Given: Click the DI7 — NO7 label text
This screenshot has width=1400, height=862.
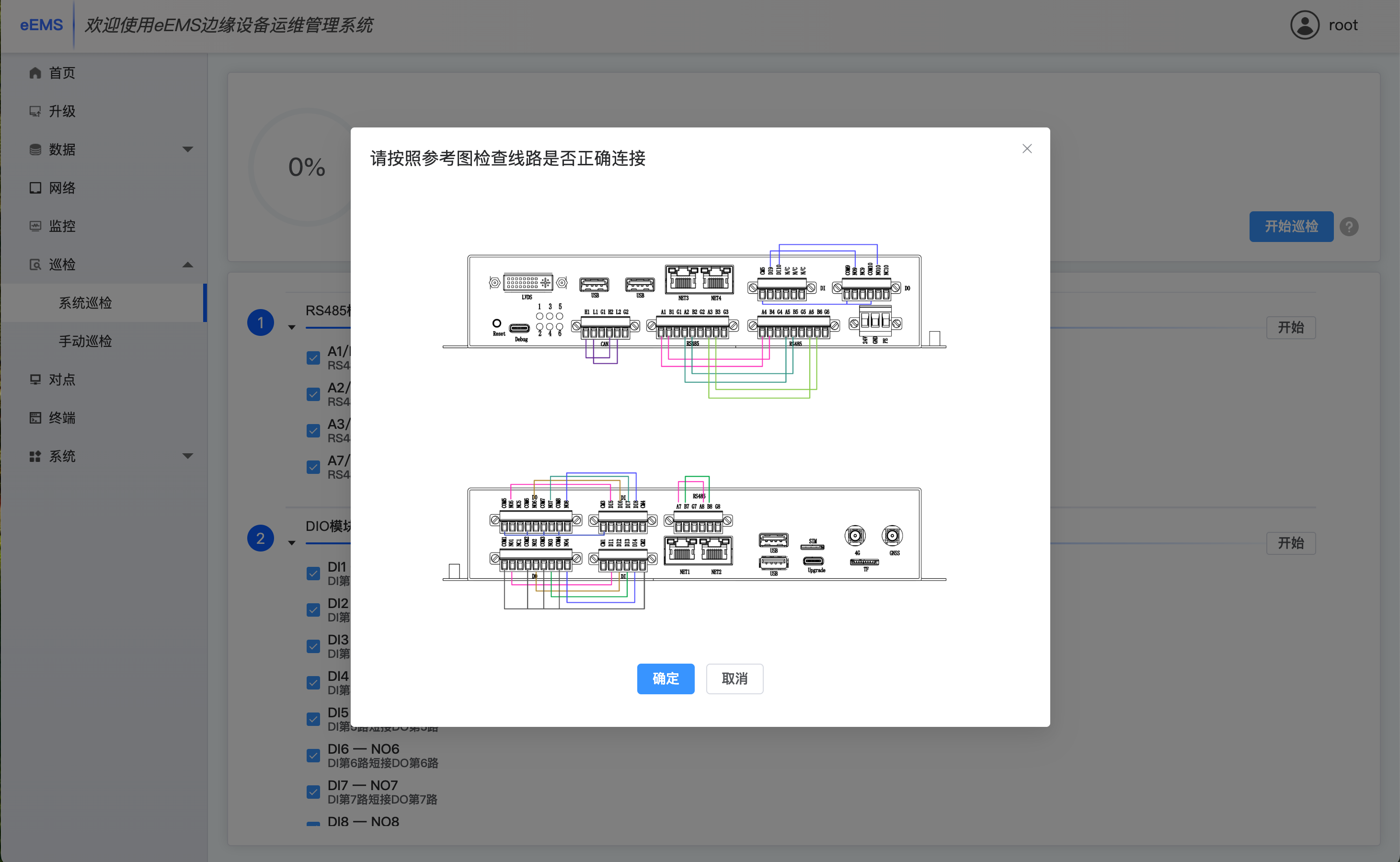Looking at the screenshot, I should [x=363, y=785].
